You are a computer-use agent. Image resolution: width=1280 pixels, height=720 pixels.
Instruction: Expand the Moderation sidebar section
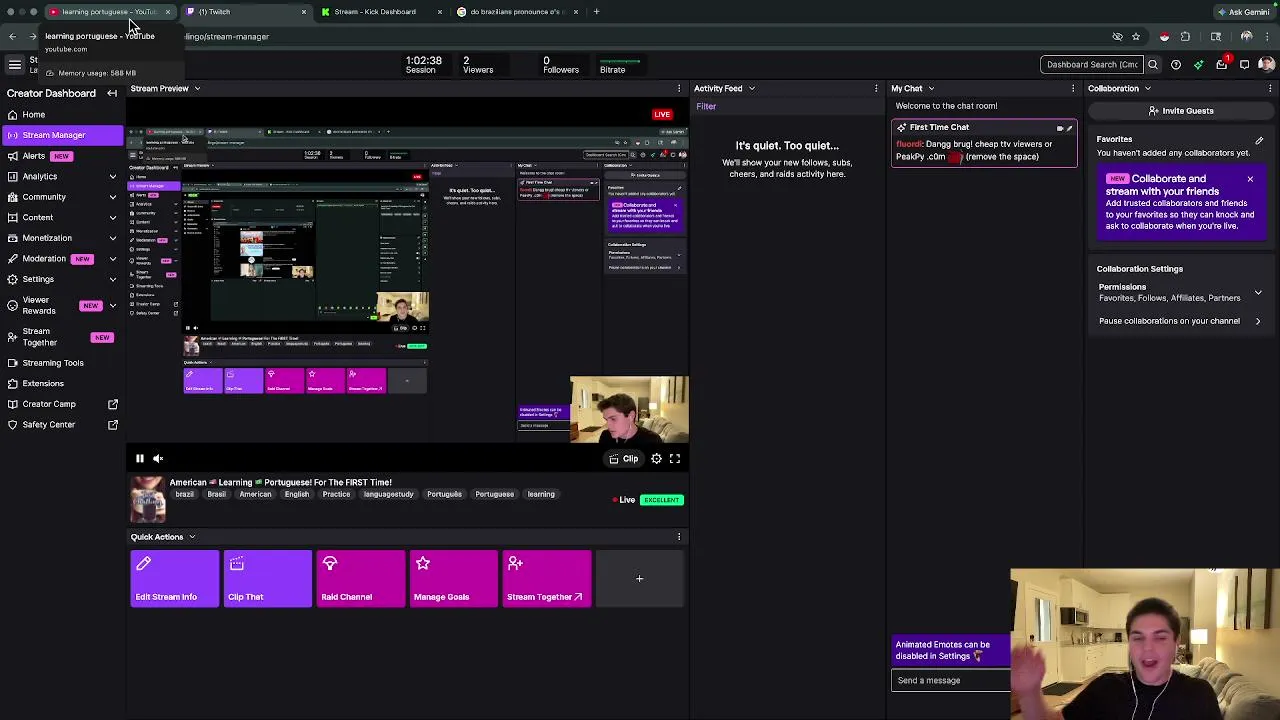click(112, 259)
